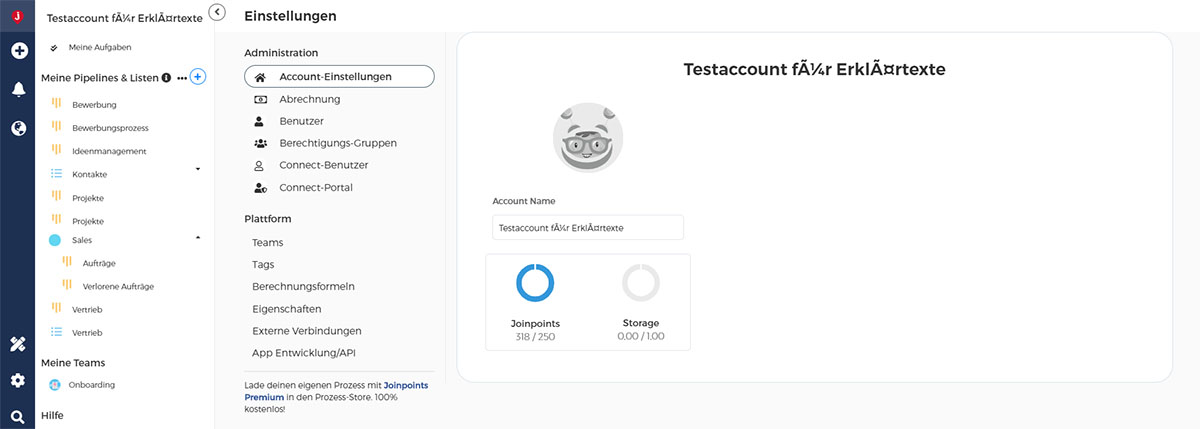Open Abrechnung settings menu item
This screenshot has width=1200, height=429.
coord(310,99)
